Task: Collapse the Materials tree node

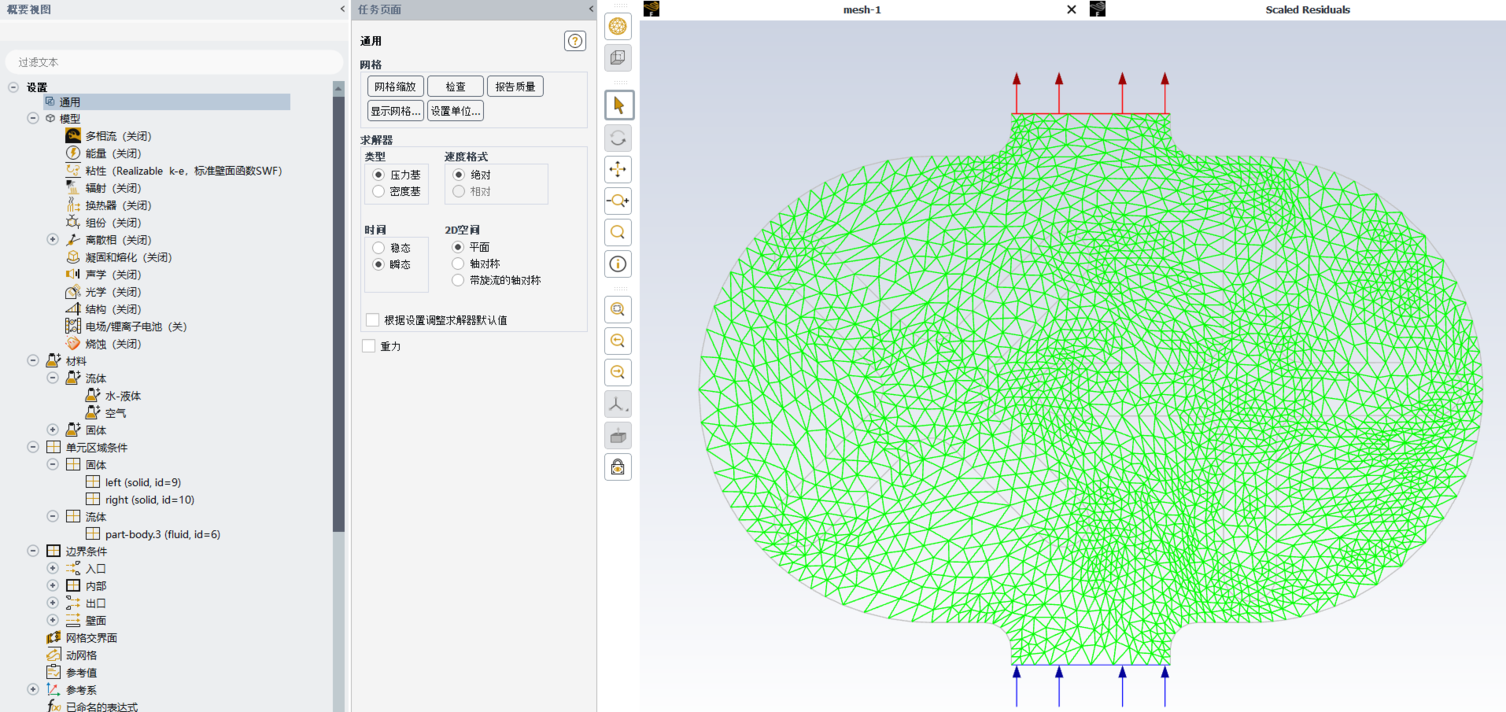Action: click(33, 361)
